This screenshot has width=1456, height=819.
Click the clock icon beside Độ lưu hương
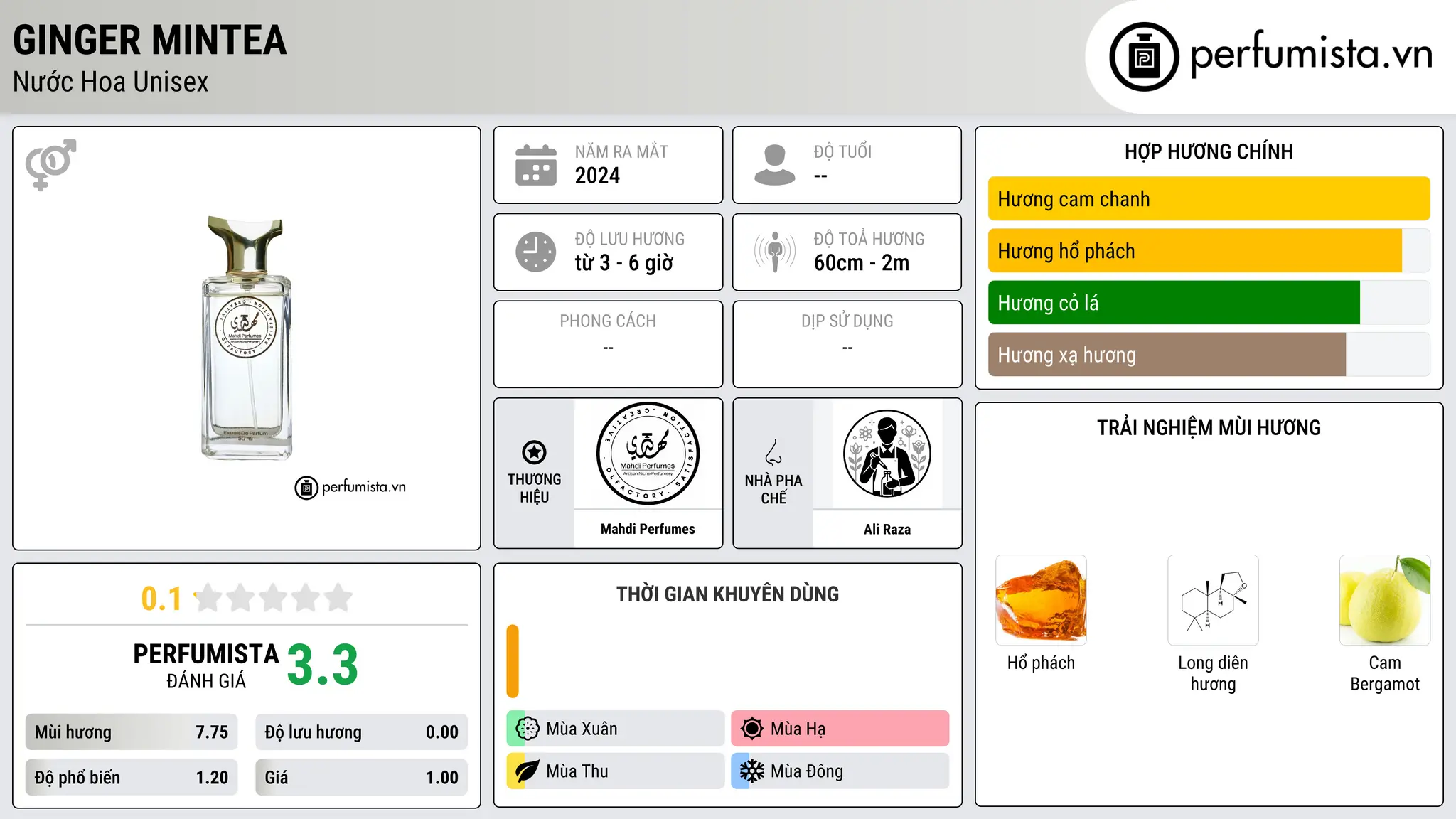click(536, 252)
